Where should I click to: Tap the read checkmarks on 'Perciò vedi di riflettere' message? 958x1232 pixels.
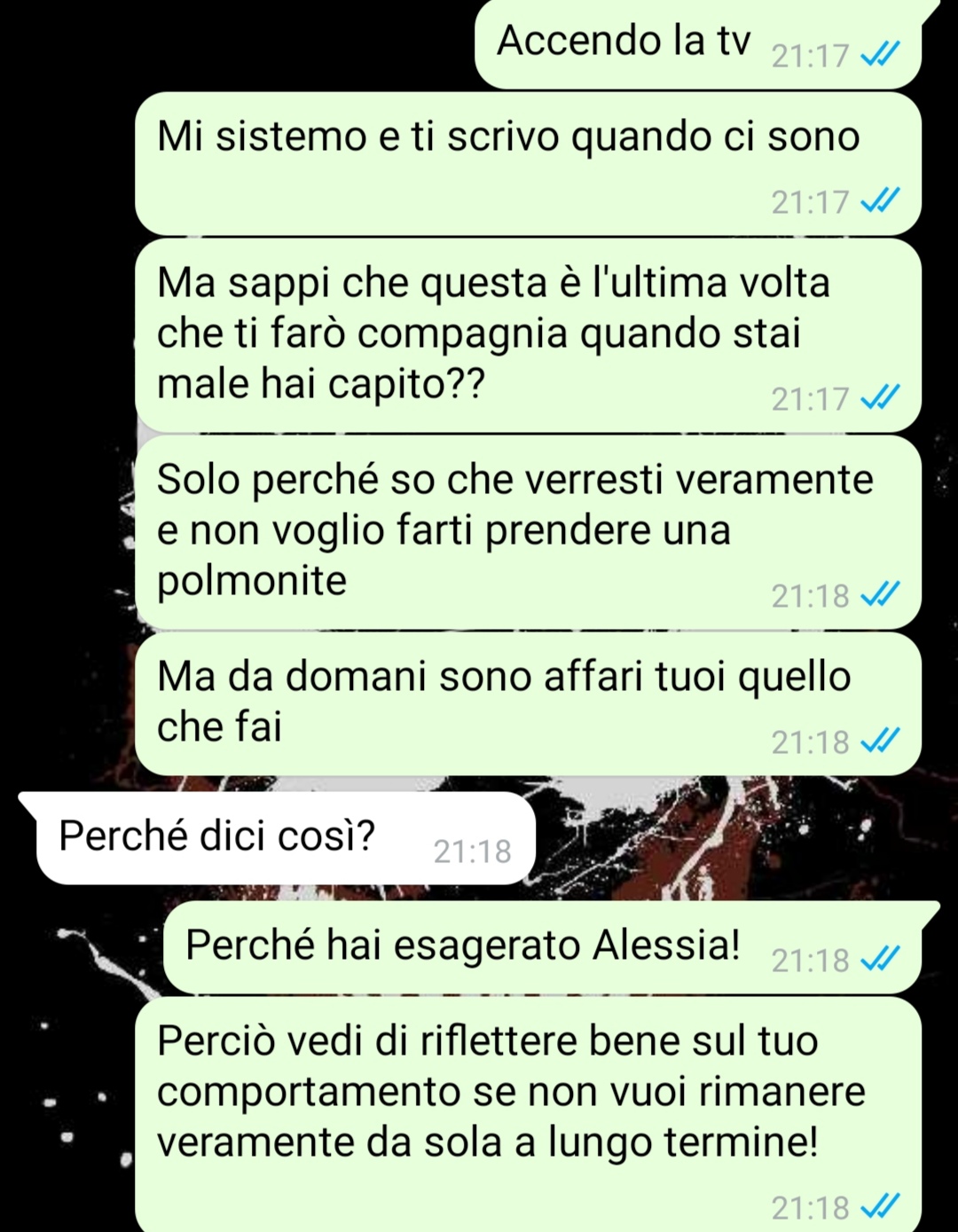[x=881, y=1207]
